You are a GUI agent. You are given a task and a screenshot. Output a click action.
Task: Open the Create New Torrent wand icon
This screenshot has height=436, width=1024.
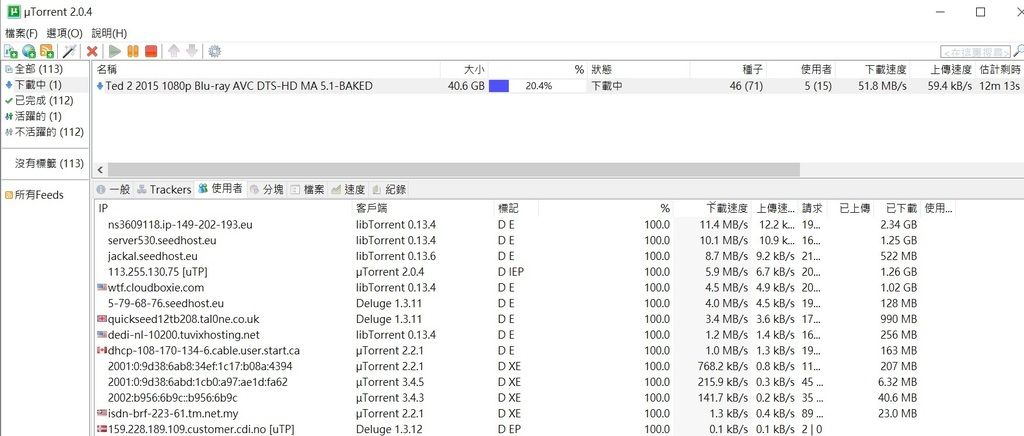point(69,51)
